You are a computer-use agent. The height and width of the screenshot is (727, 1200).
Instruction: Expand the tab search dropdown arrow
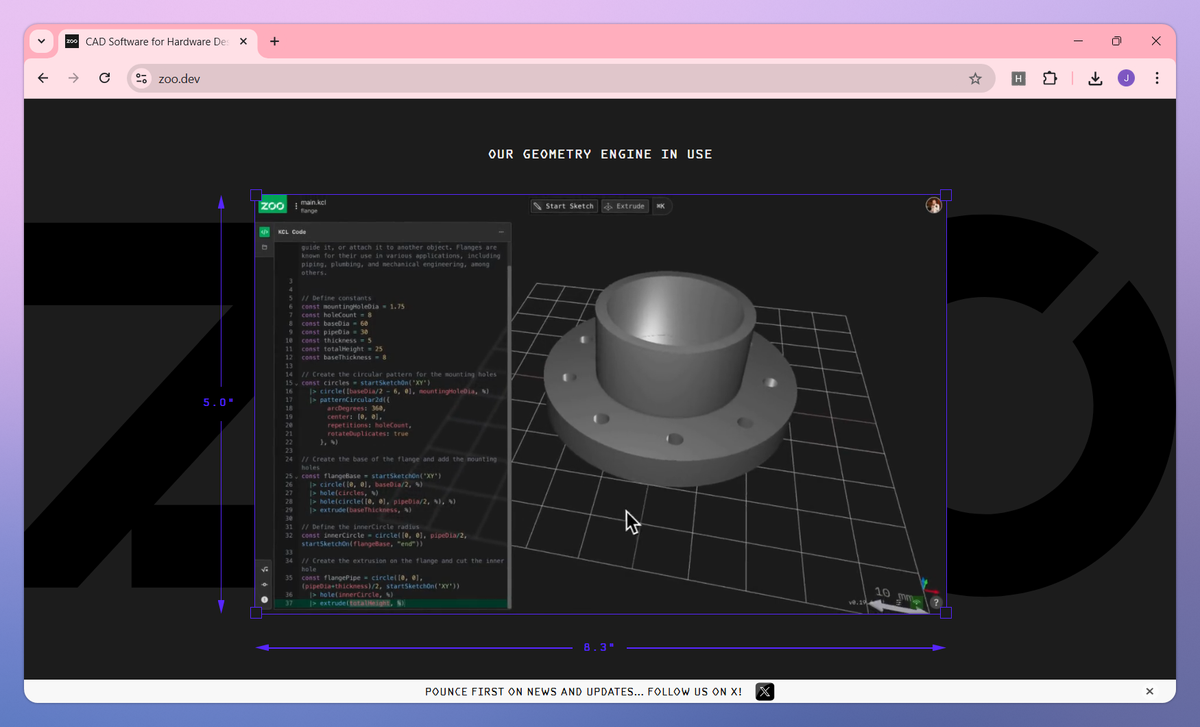pyautogui.click(x=41, y=42)
